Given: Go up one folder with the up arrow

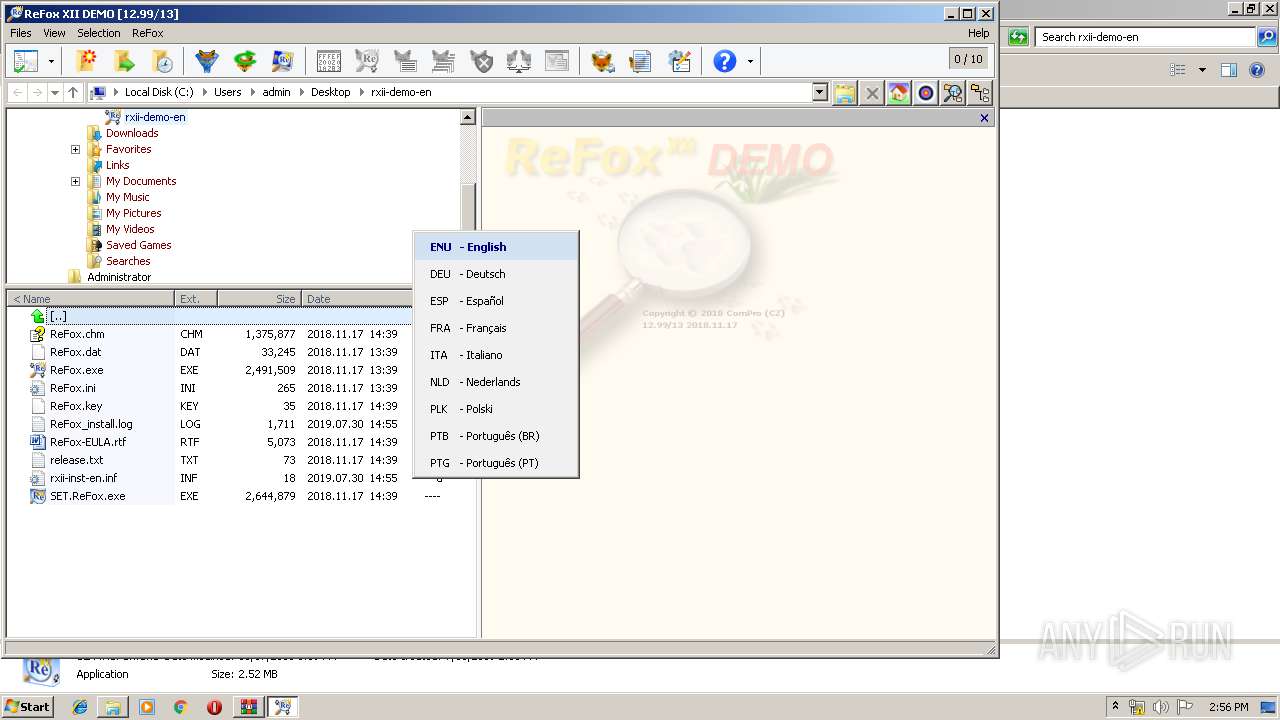Looking at the screenshot, I should (x=73, y=92).
